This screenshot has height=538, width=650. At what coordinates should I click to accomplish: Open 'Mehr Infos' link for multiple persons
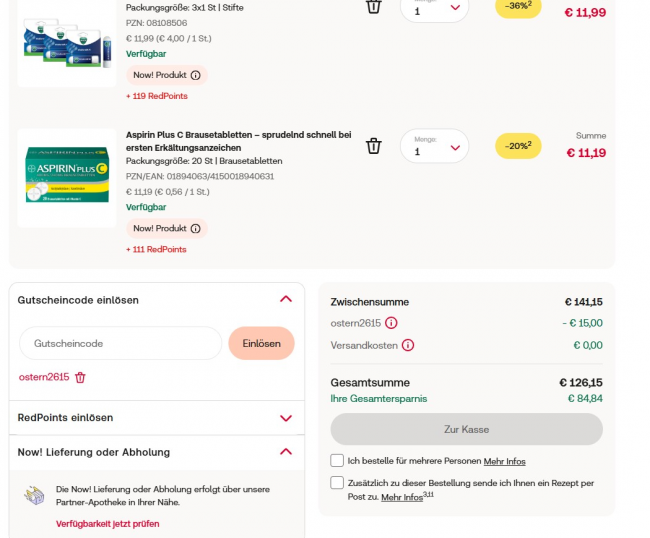coord(504,461)
